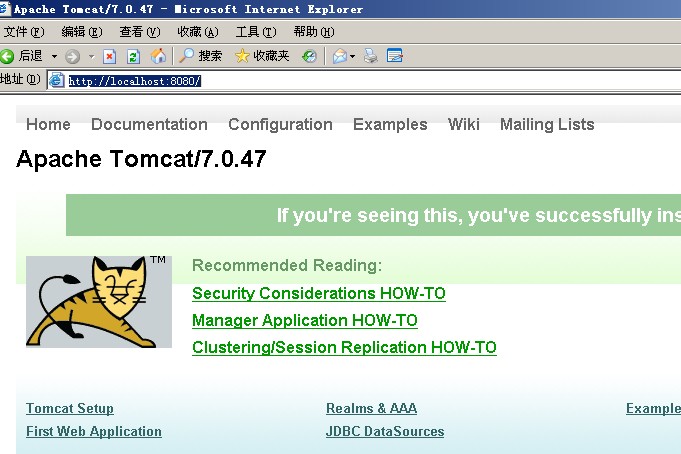Click the Apache Tomcat/7.0.47 heading
The width and height of the screenshot is (681, 454).
point(141,159)
